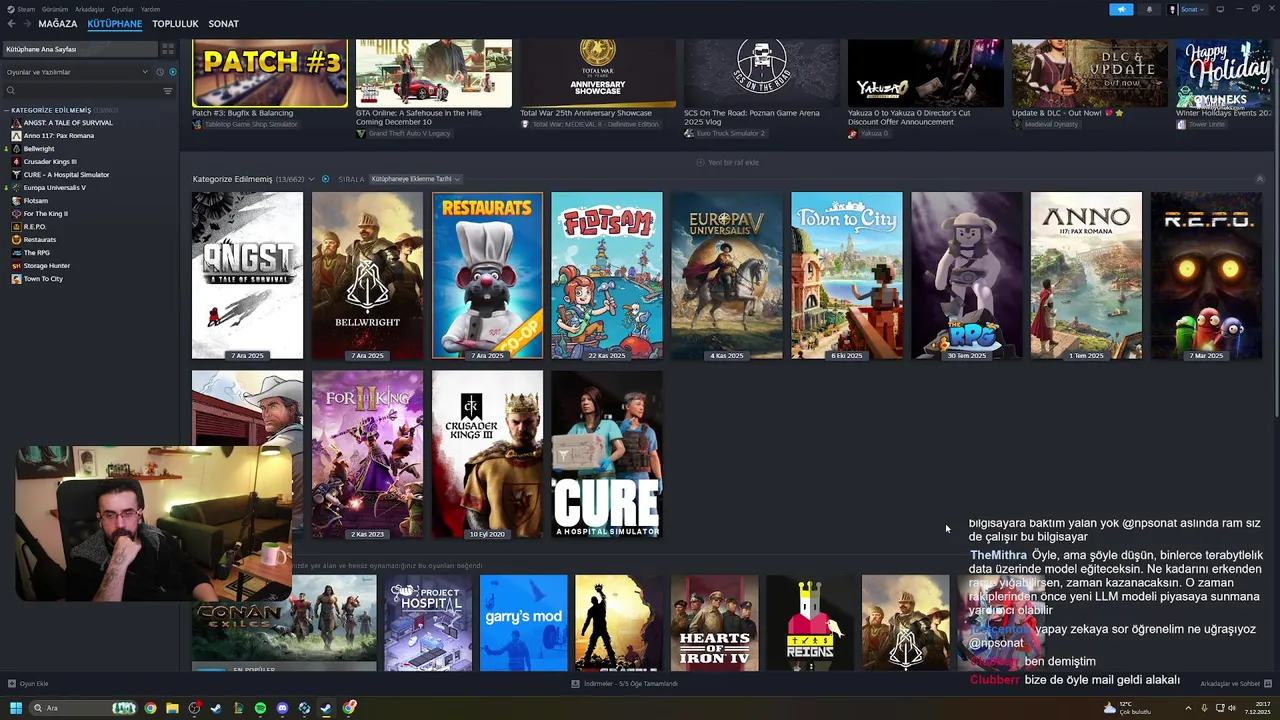The width and height of the screenshot is (1280, 720).
Task: Open the Restaurats game cover
Action: pos(487,275)
